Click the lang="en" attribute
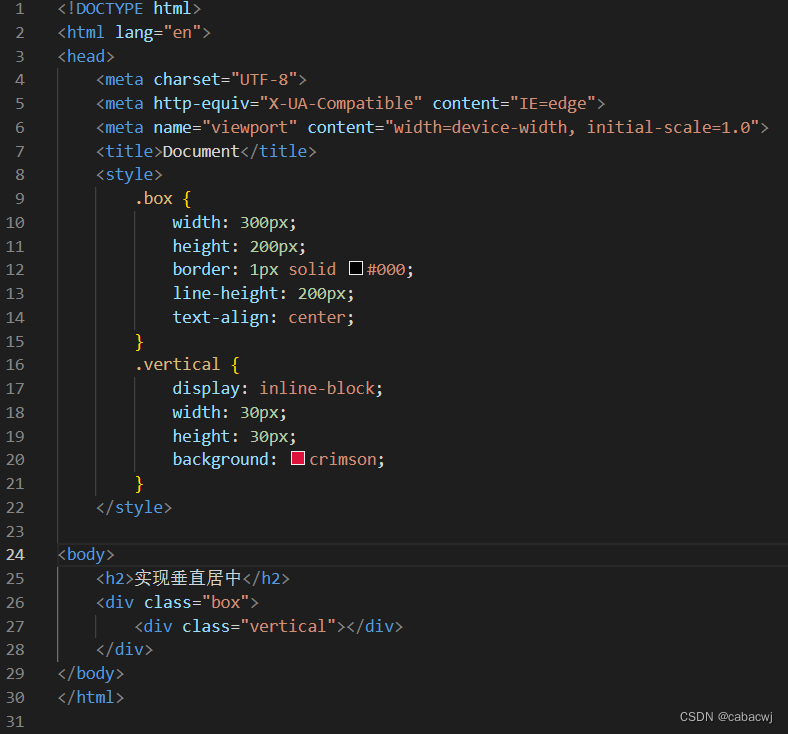Viewport: 788px width, 734px height. coord(158,33)
